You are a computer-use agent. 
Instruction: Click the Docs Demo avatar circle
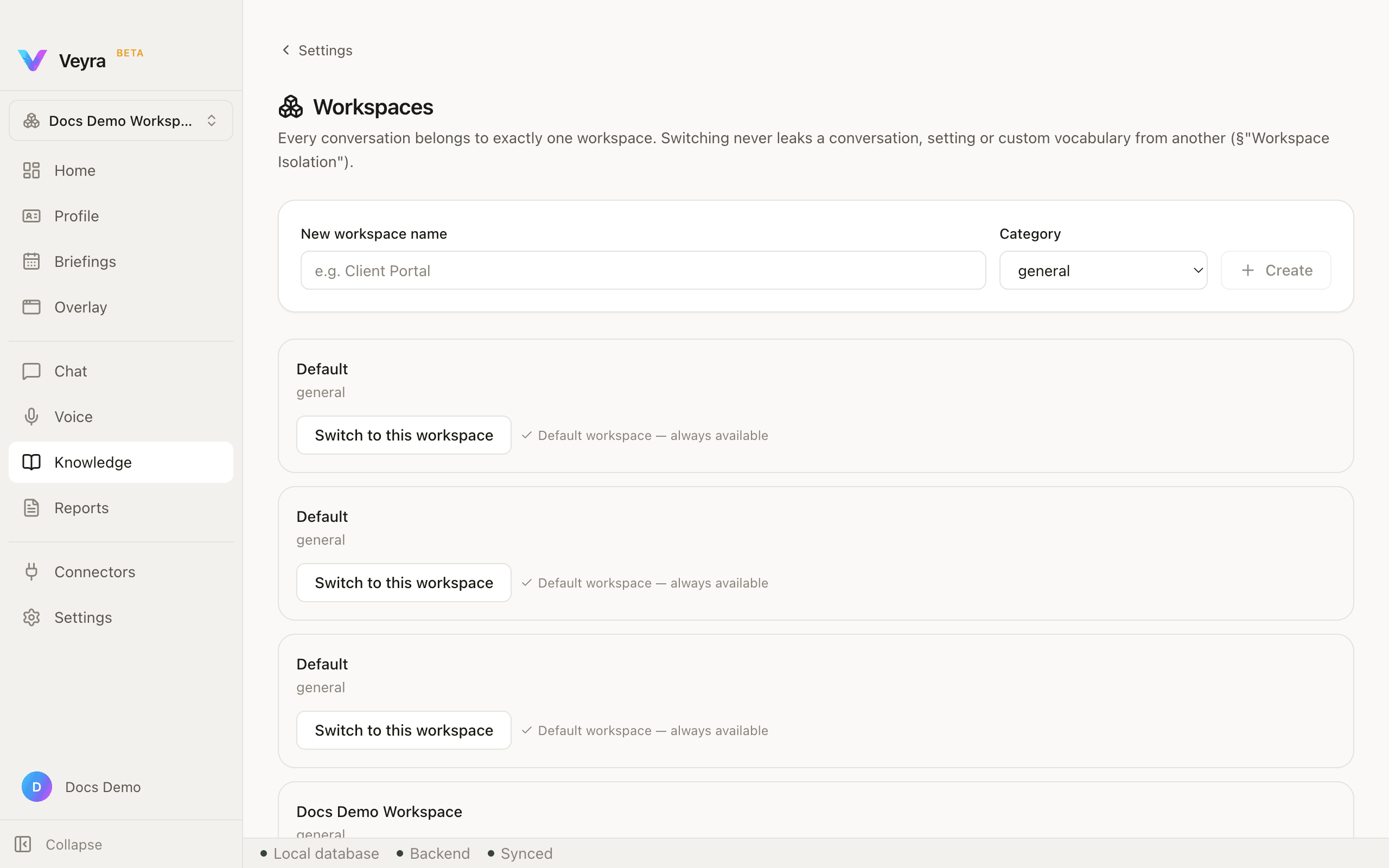click(37, 787)
